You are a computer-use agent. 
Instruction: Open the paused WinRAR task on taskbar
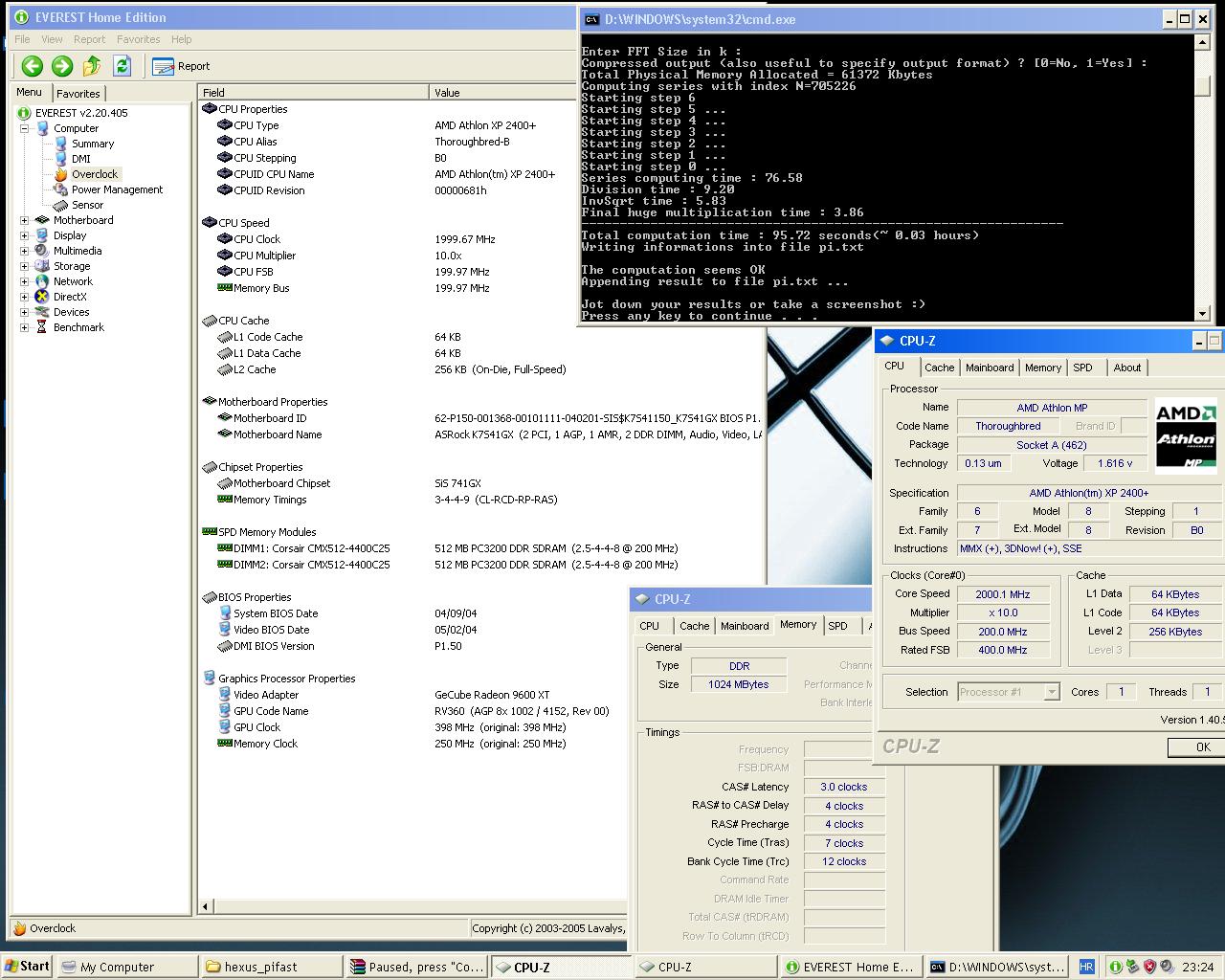(416, 968)
